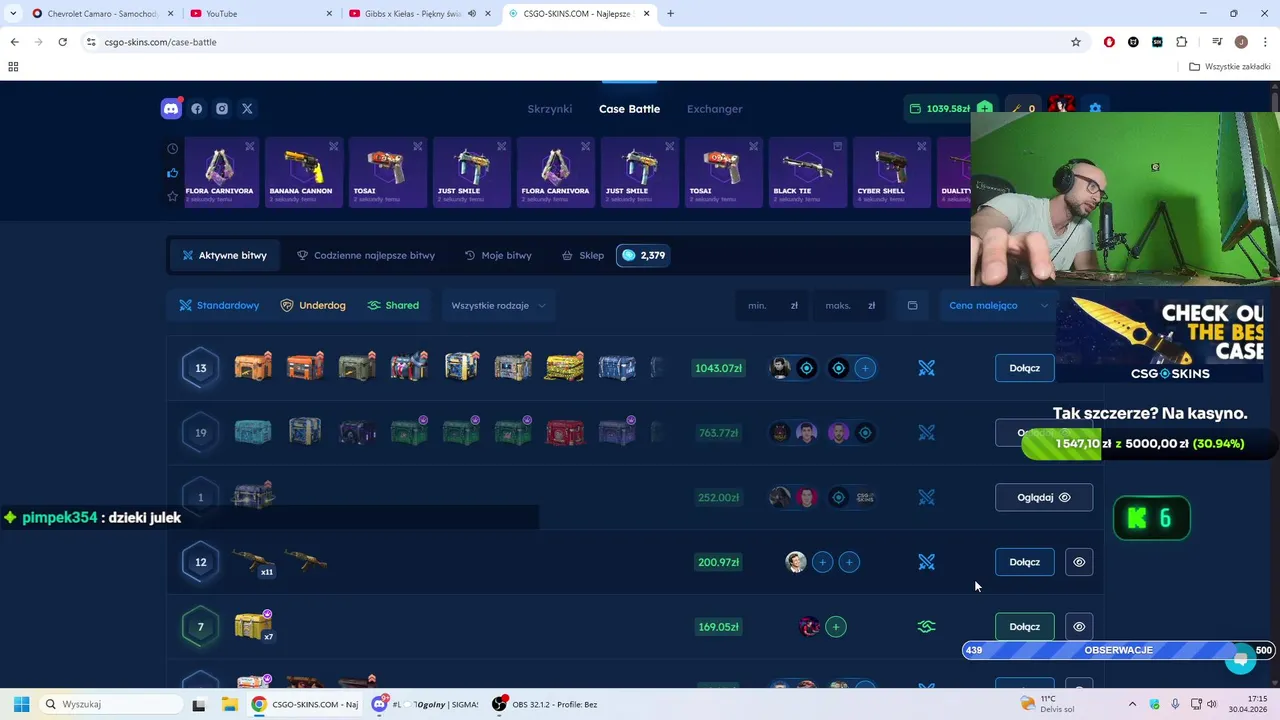1280x720 pixels.
Task: Click the maks. price input field
Action: pos(850,305)
